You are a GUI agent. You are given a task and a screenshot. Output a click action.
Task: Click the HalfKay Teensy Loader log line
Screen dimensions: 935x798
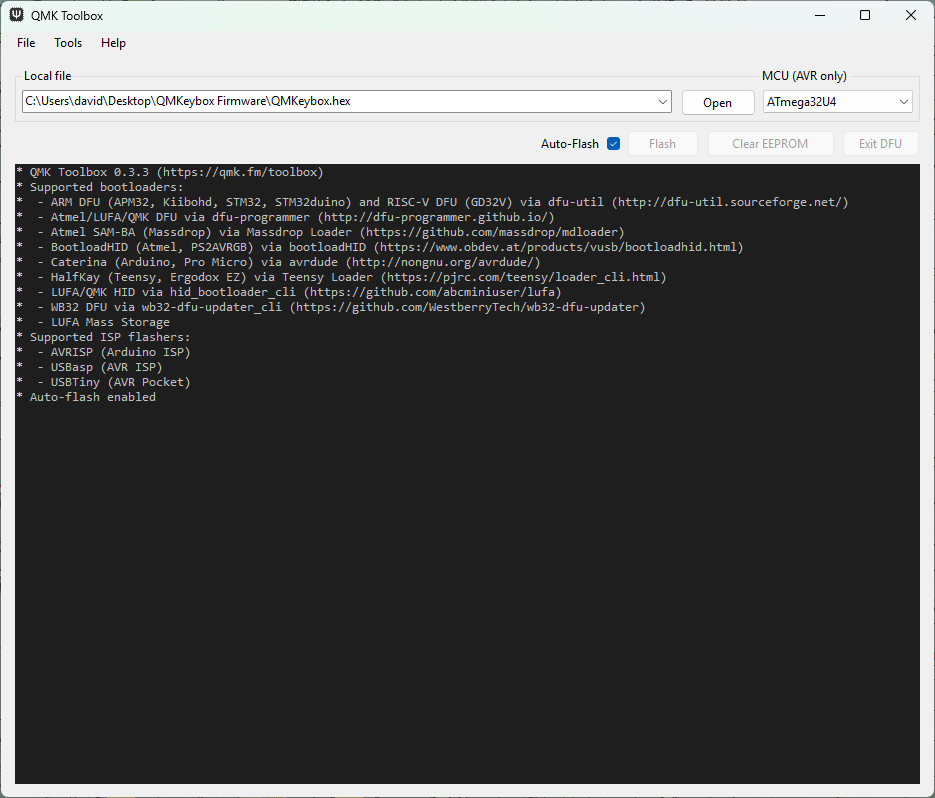[x=341, y=277]
